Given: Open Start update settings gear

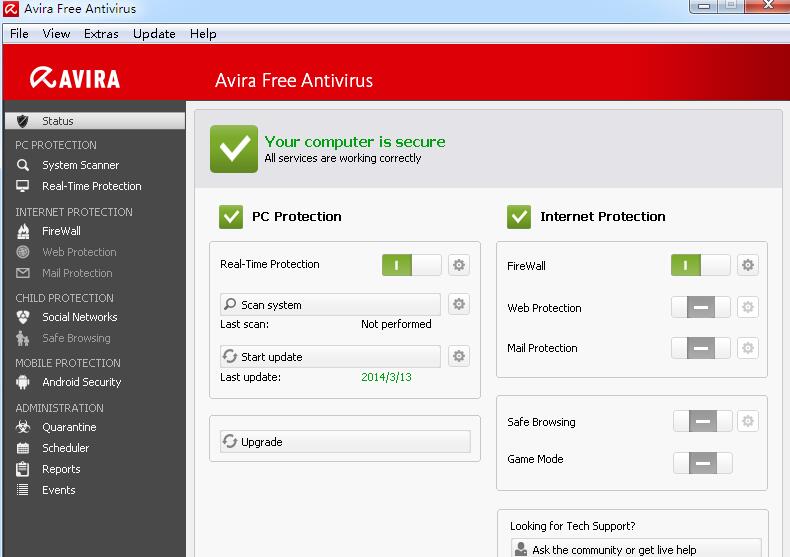Looking at the screenshot, I should point(459,356).
